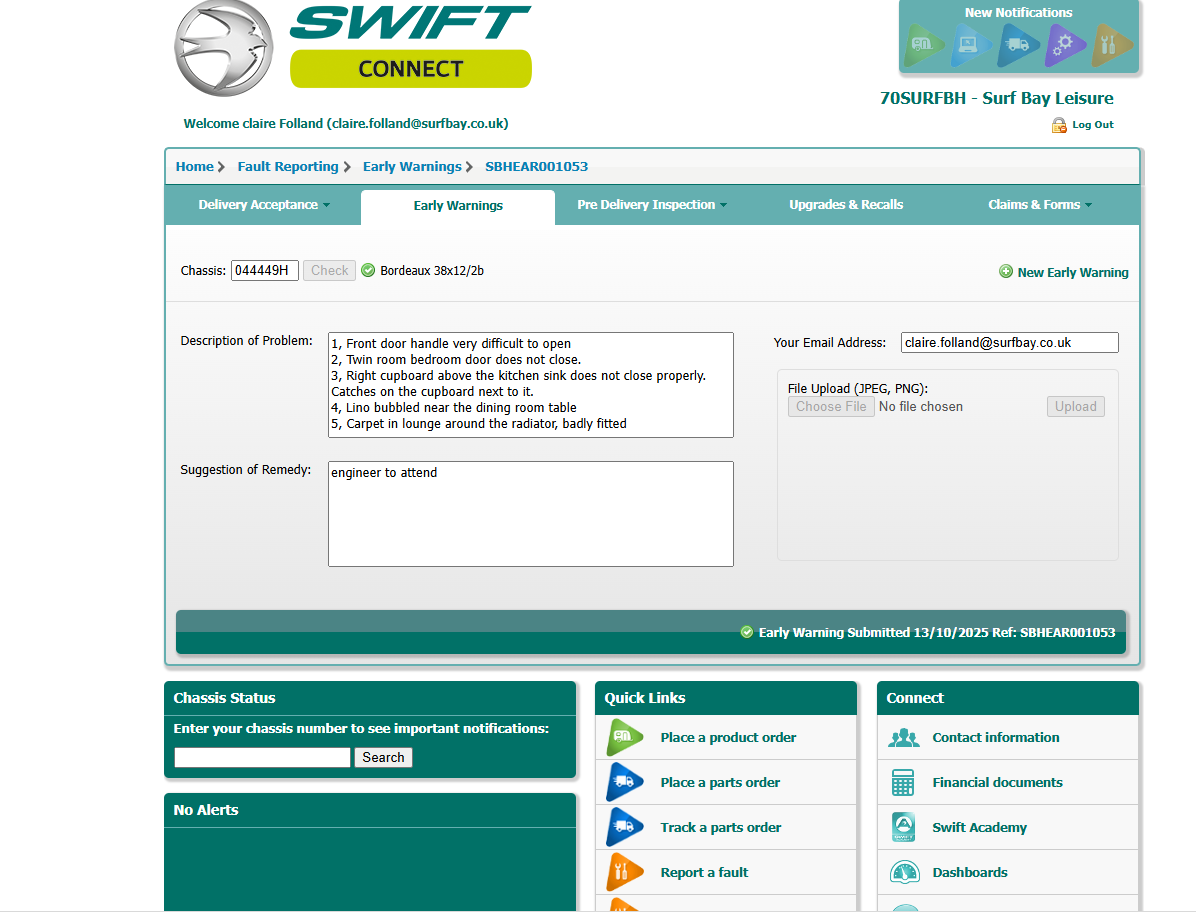Open the Place a product order link
Viewport: 1196px width, 912px height.
point(728,737)
